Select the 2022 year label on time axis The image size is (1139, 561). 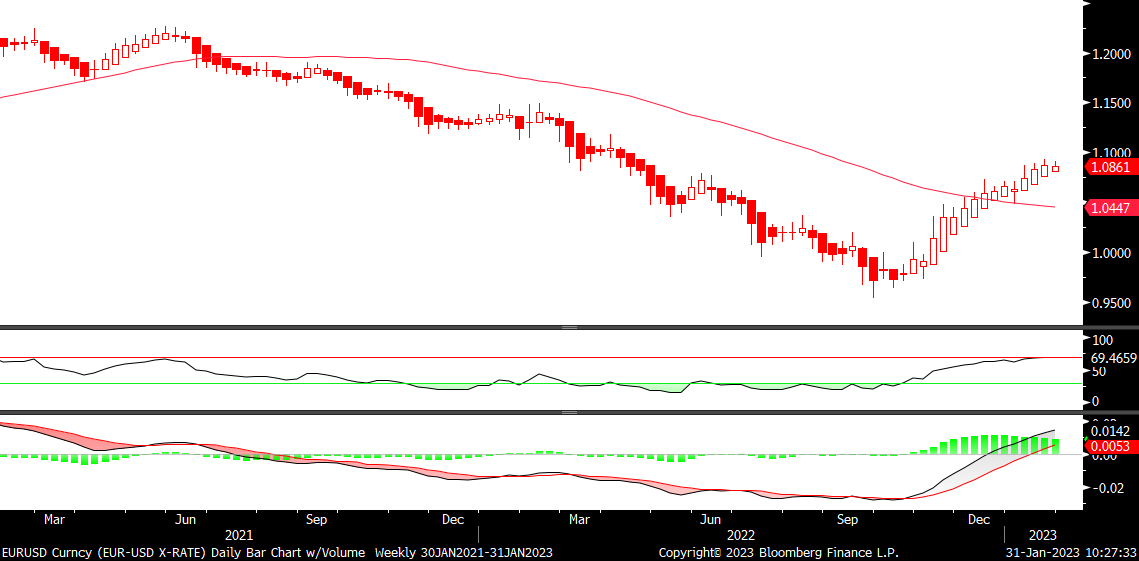tap(741, 536)
